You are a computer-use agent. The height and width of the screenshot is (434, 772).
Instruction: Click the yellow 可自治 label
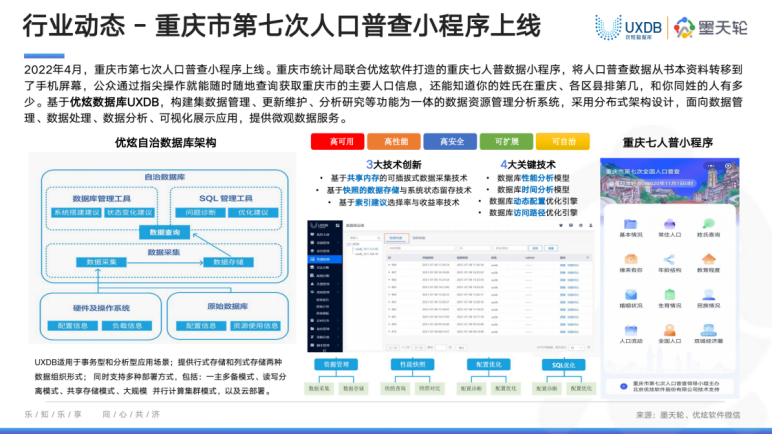(563, 141)
